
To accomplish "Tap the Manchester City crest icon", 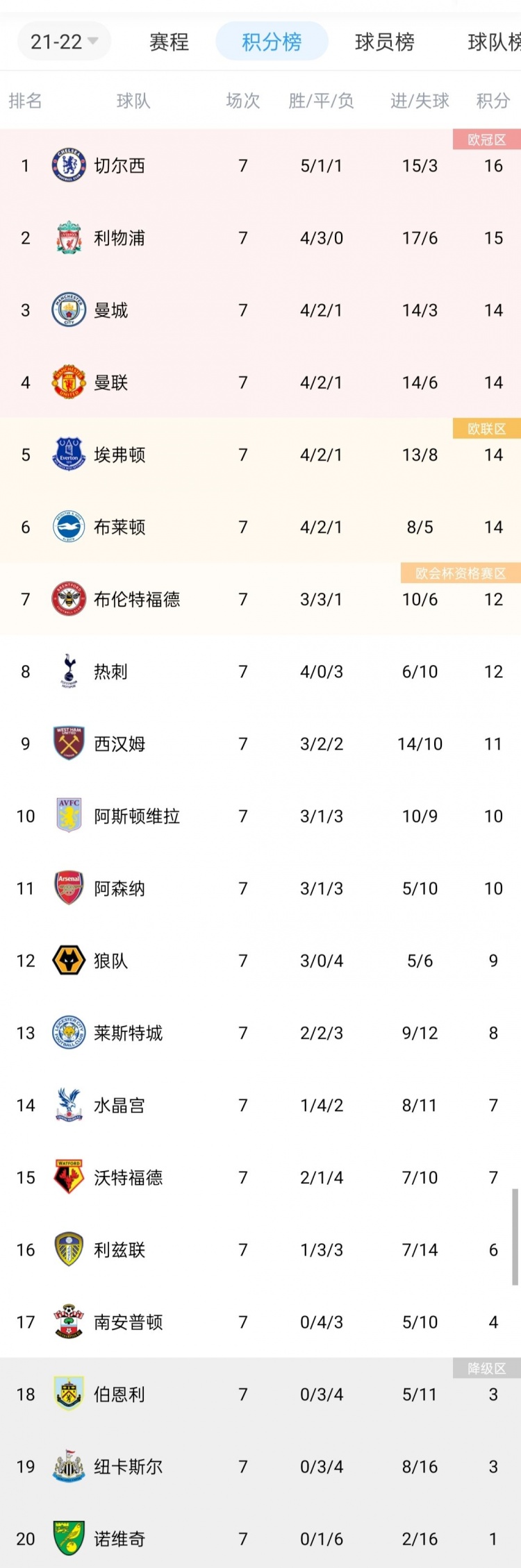I will coord(69,310).
